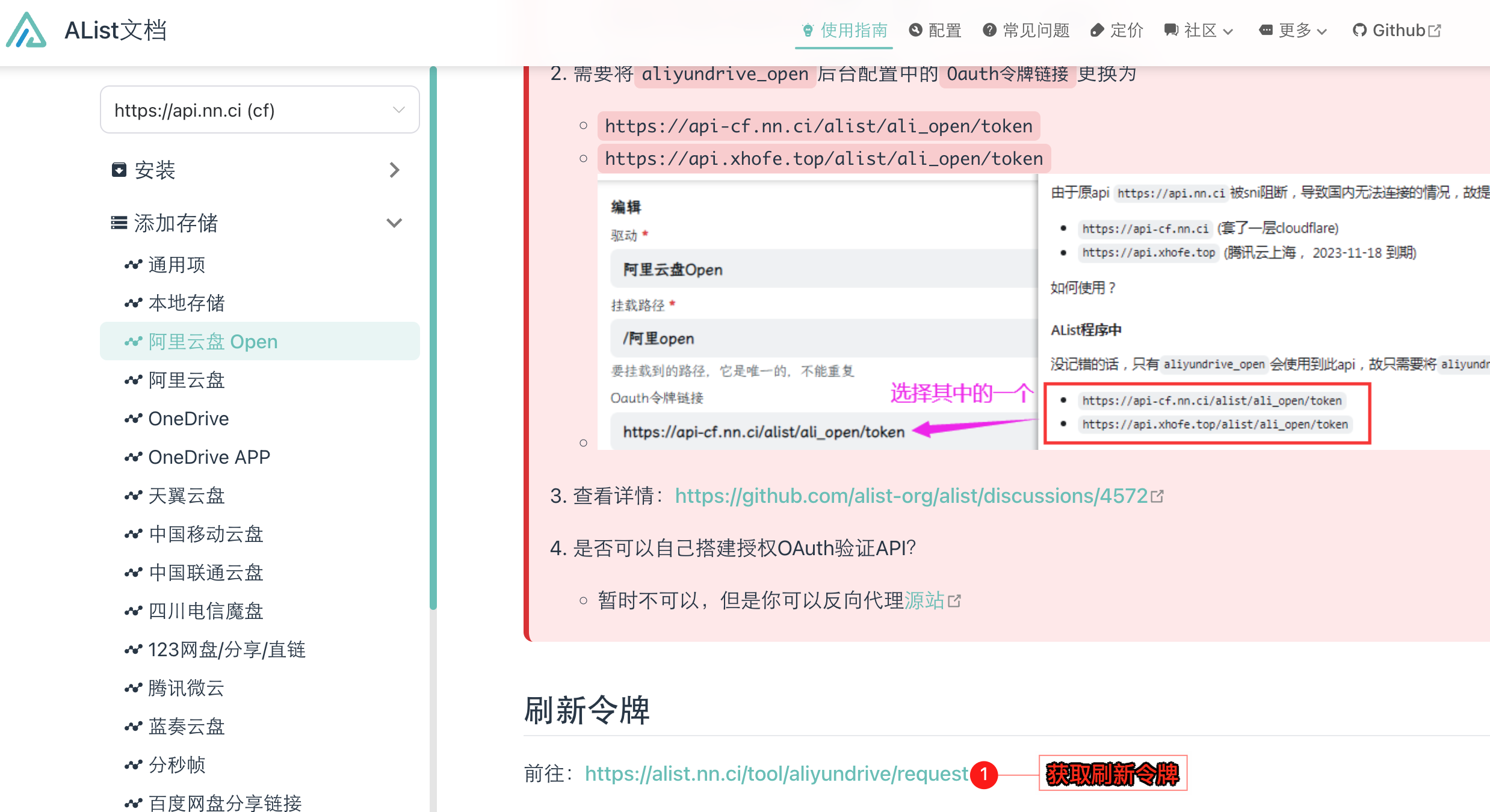Screen dimensions: 1490x812
Task: Open the AList文档 home title
Action: click(x=116, y=30)
